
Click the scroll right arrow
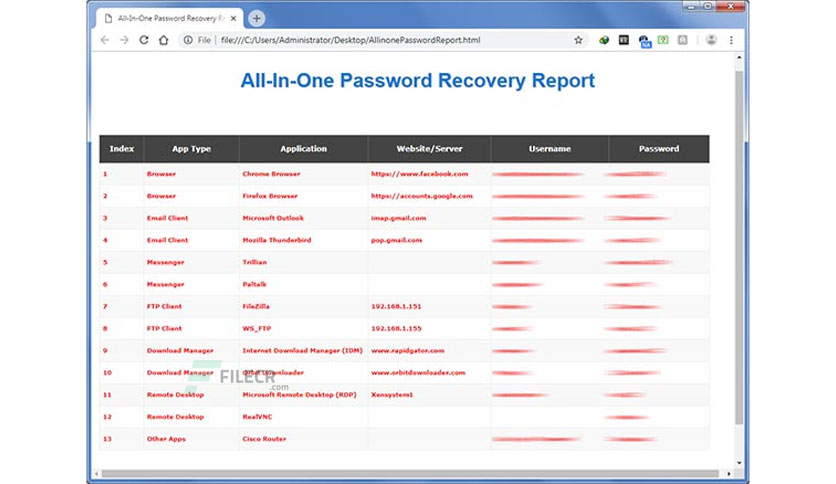coord(729,473)
